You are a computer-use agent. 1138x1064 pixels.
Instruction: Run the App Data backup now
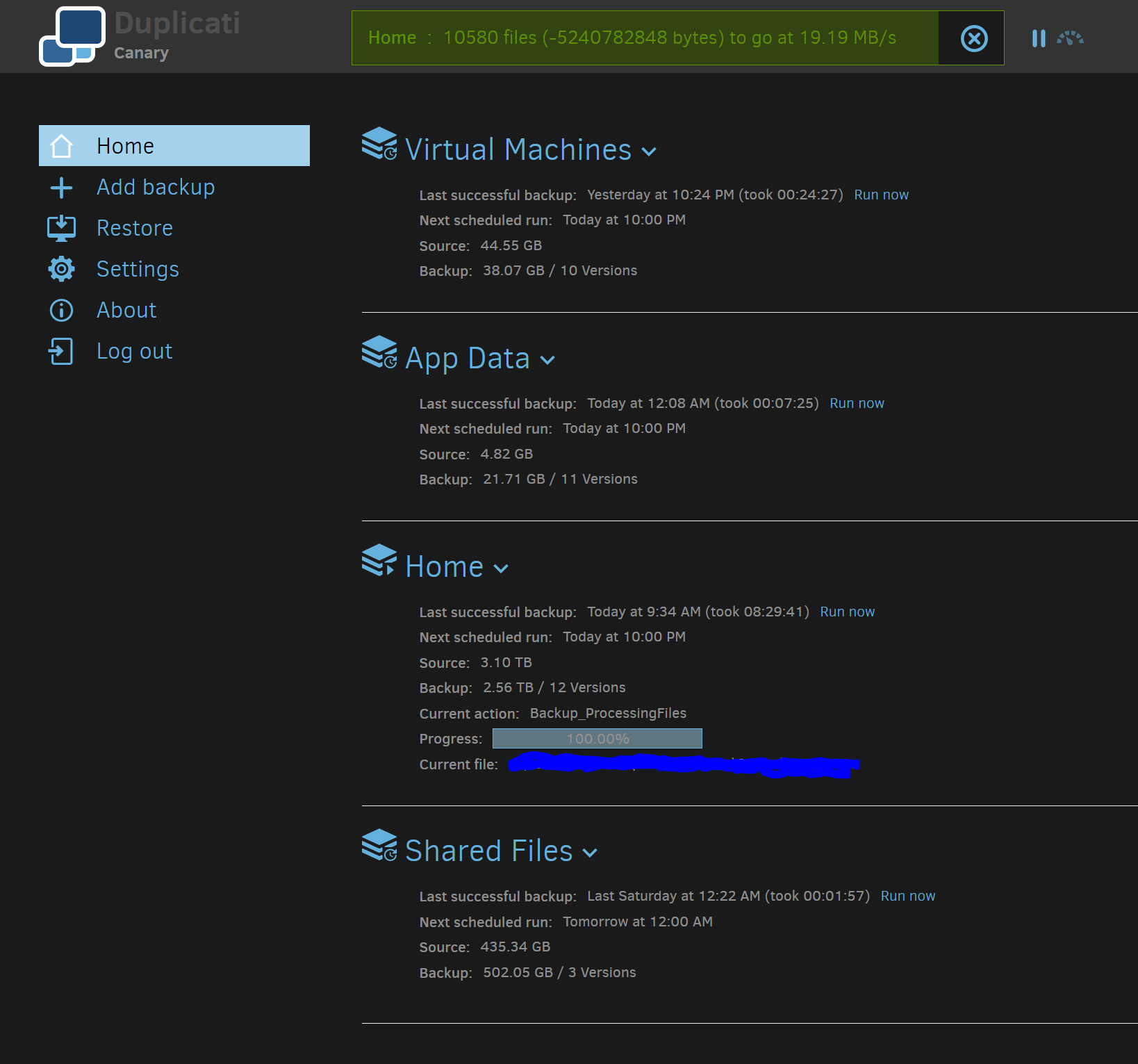click(857, 404)
